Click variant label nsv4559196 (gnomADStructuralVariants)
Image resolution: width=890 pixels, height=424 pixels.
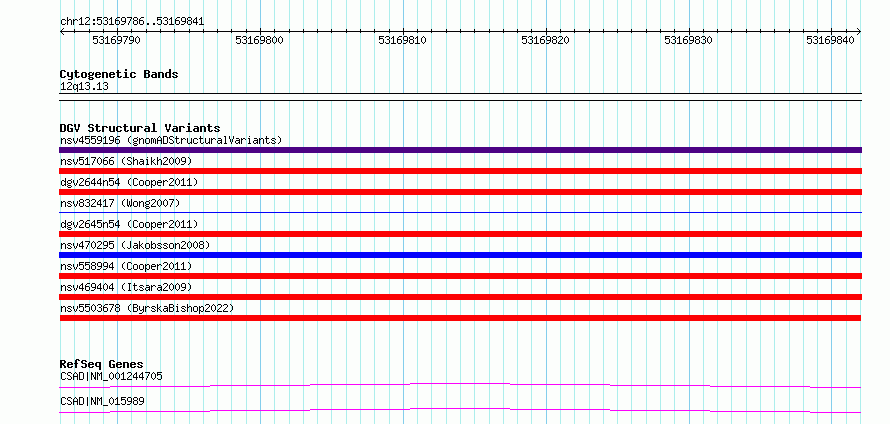point(171,140)
